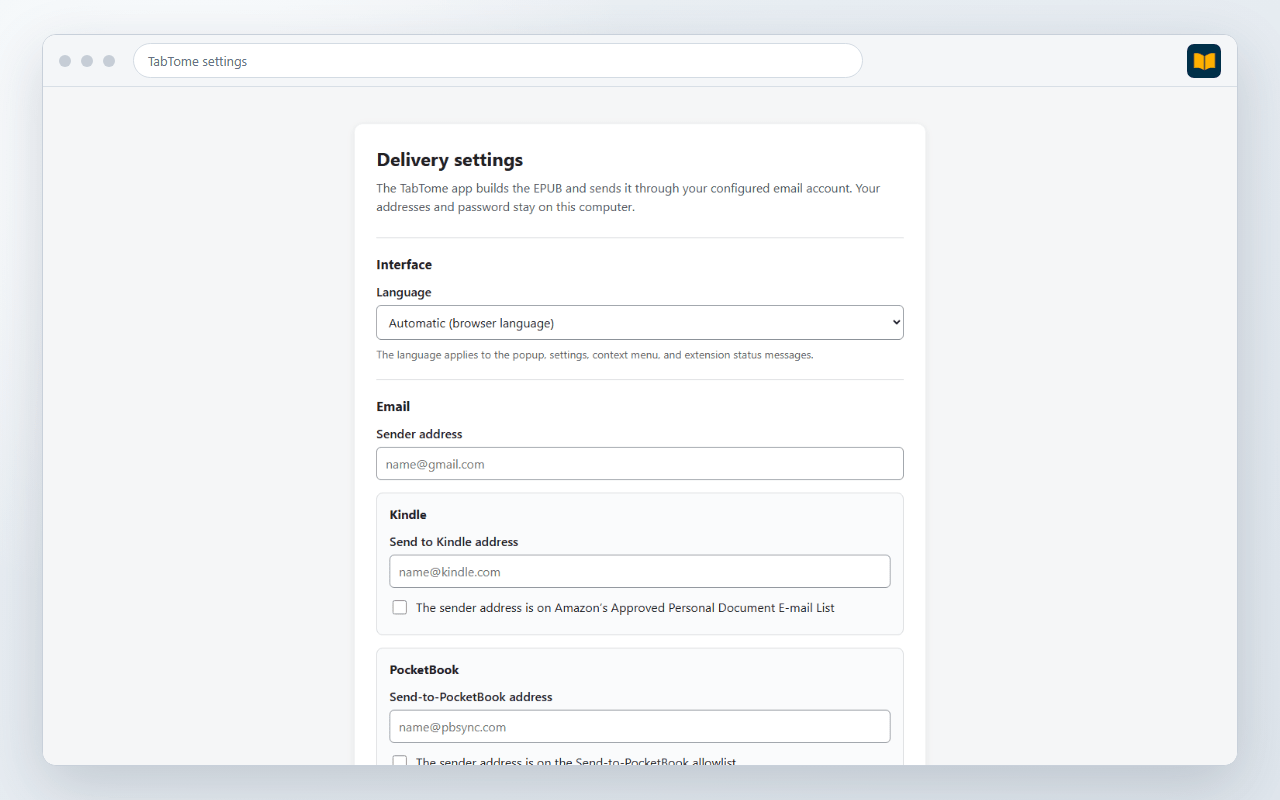Click the TabTome settings address bar
Image resolution: width=1280 pixels, height=800 pixels.
(498, 61)
